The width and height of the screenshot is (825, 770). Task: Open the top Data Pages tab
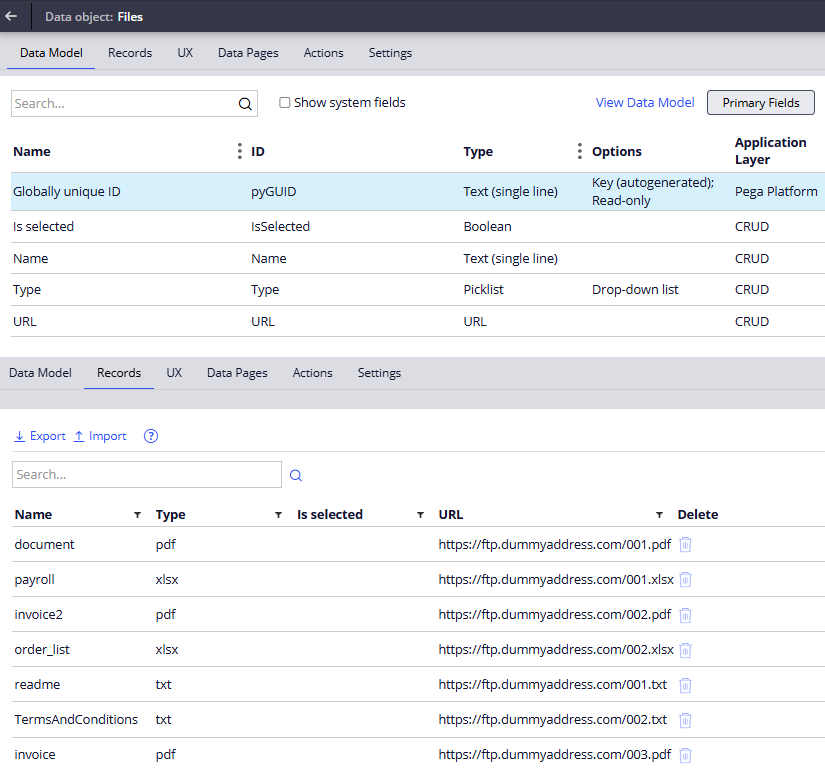[248, 53]
